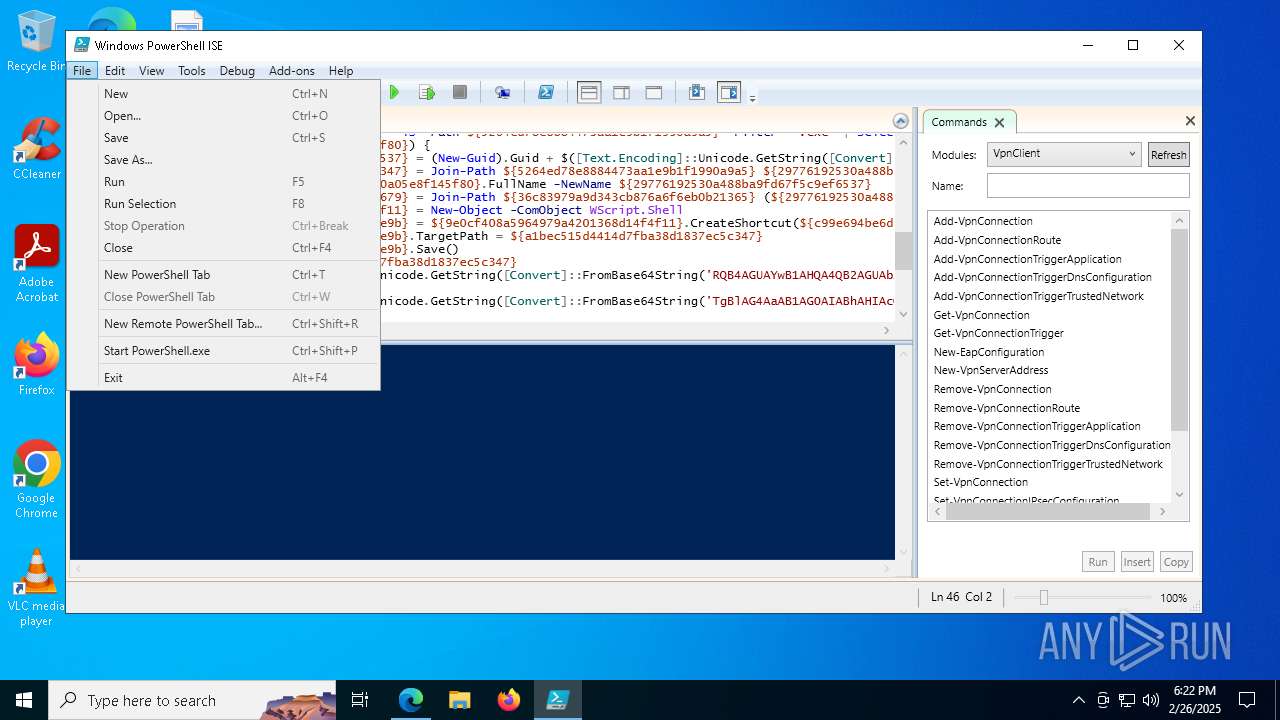Open Task View from the taskbar
1280x720 pixels.
(x=361, y=700)
